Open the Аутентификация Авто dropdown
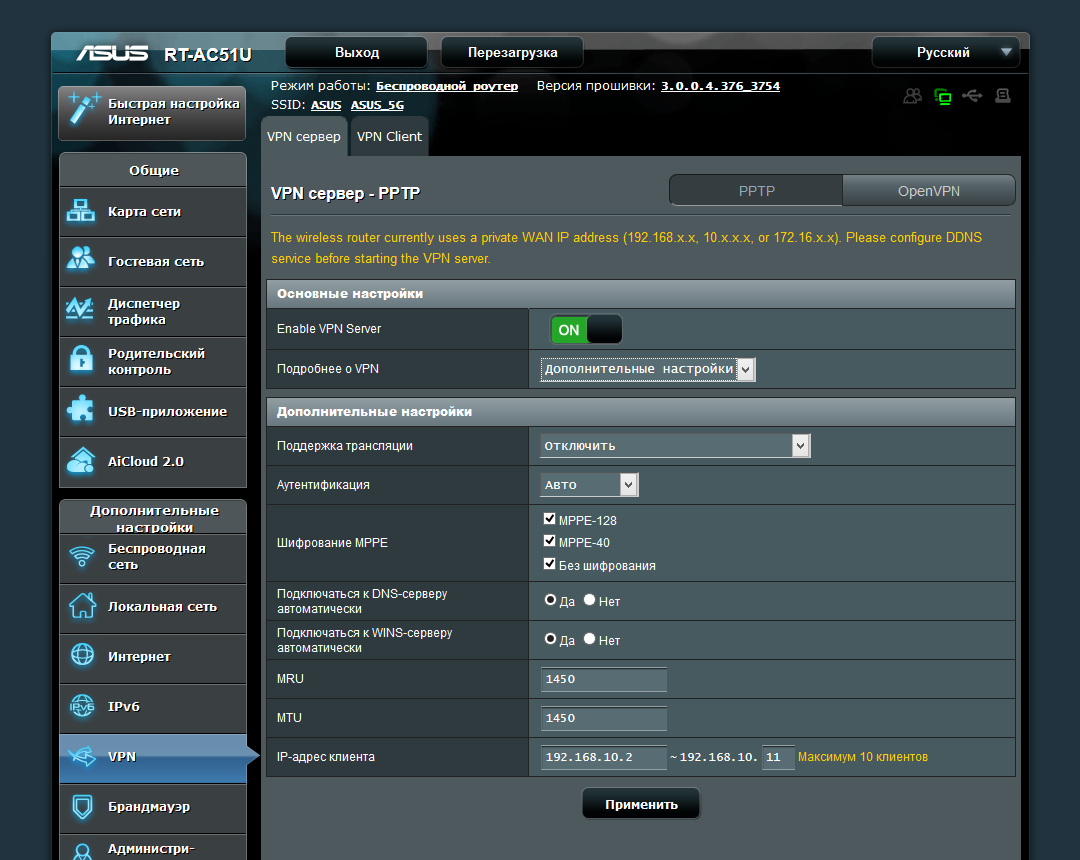Screen dimensions: 1080x860 click(x=589, y=485)
